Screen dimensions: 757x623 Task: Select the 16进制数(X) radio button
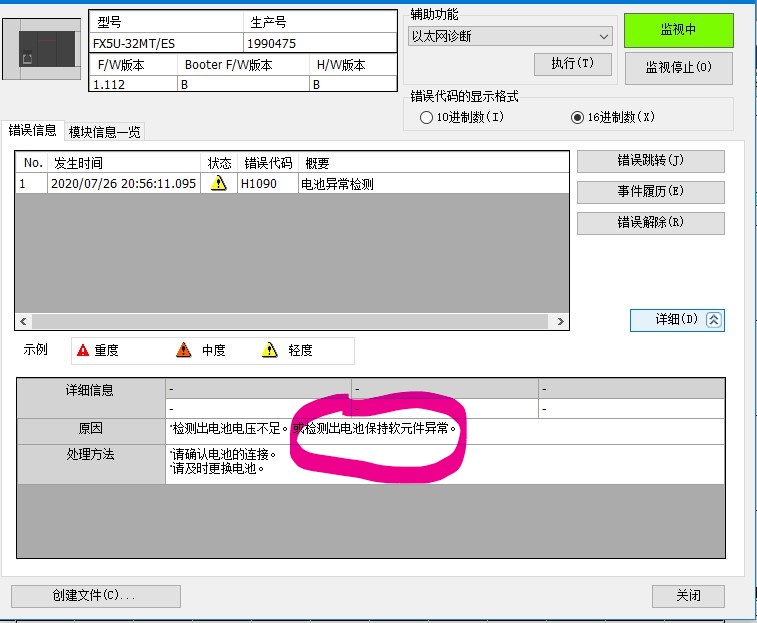tap(577, 117)
